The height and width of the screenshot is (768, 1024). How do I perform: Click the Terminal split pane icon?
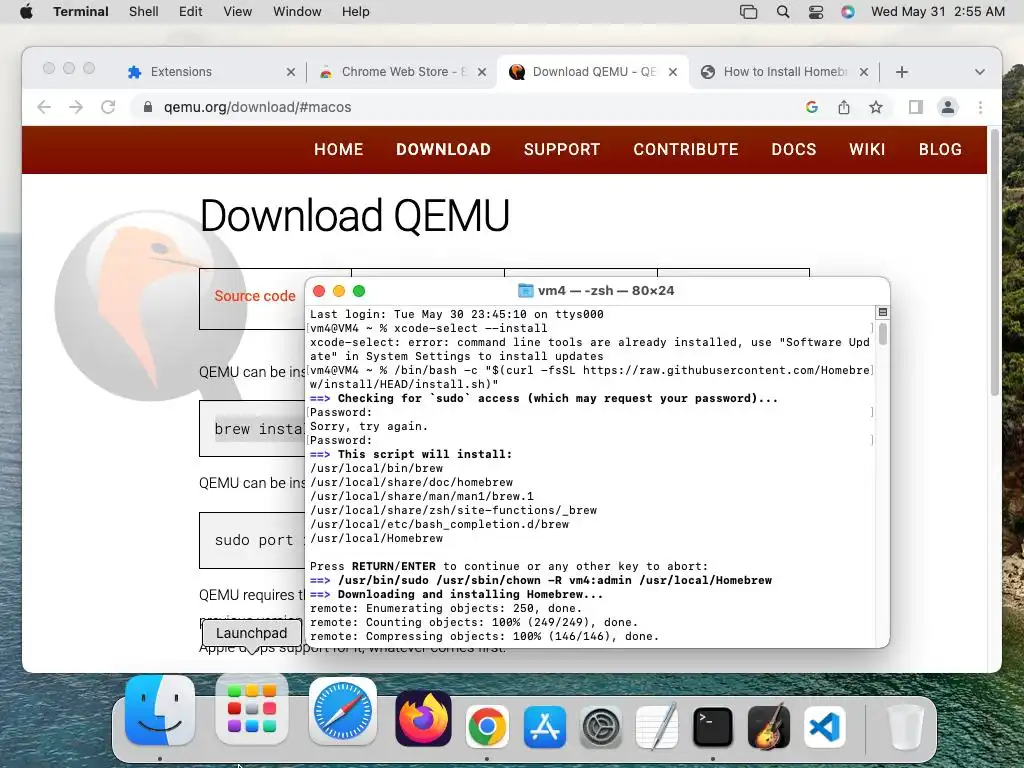coord(882,313)
